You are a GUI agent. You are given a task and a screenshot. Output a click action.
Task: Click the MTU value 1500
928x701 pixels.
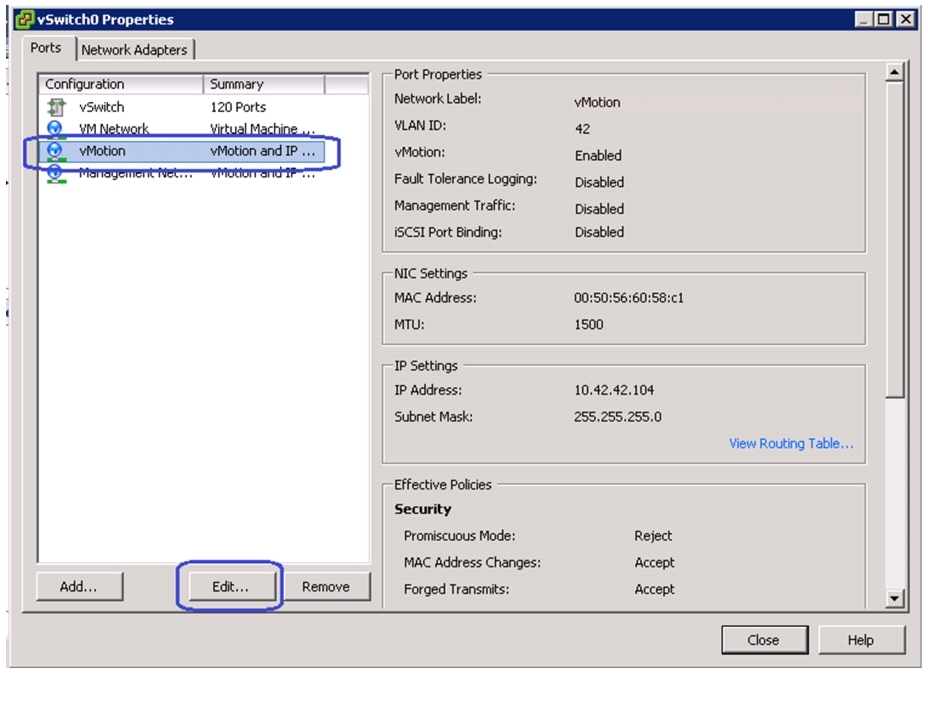[588, 324]
